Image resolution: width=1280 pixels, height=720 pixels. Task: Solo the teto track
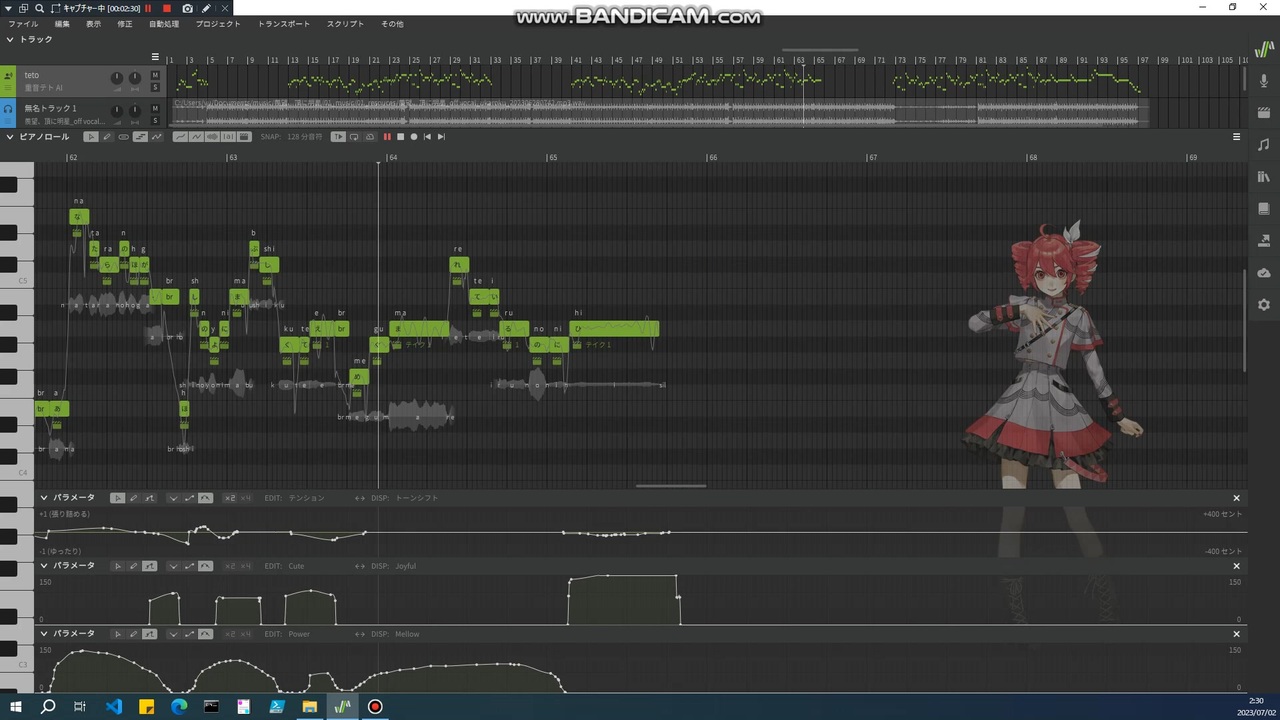[x=155, y=87]
